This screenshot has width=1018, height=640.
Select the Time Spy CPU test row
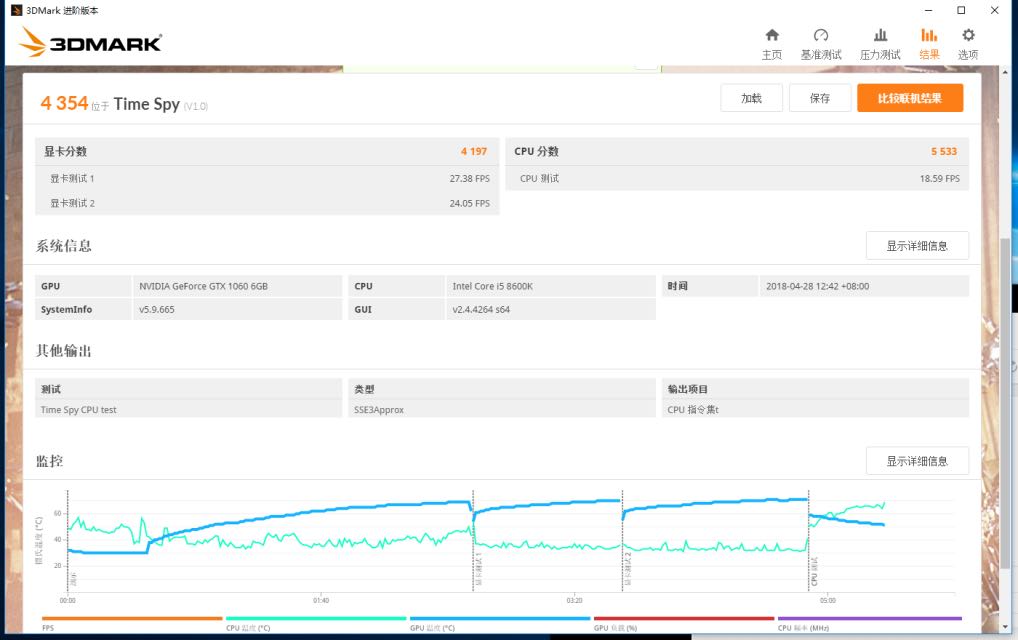188,410
